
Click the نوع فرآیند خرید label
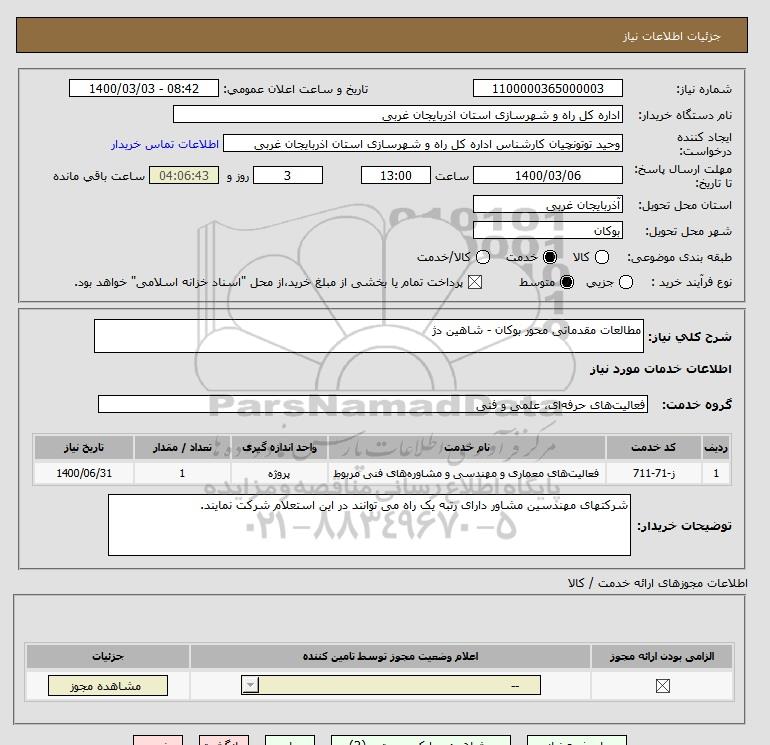point(691,282)
